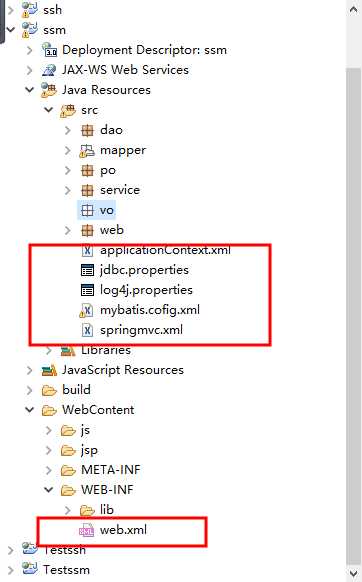Viewport: 362px width, 582px height.
Task: Click the ssm project icon
Action: (x=30, y=30)
